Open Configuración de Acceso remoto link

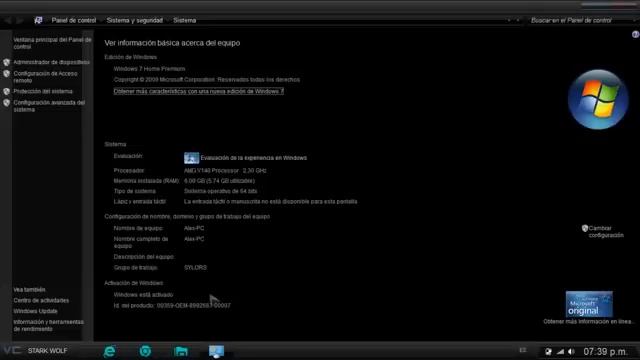pos(45,77)
